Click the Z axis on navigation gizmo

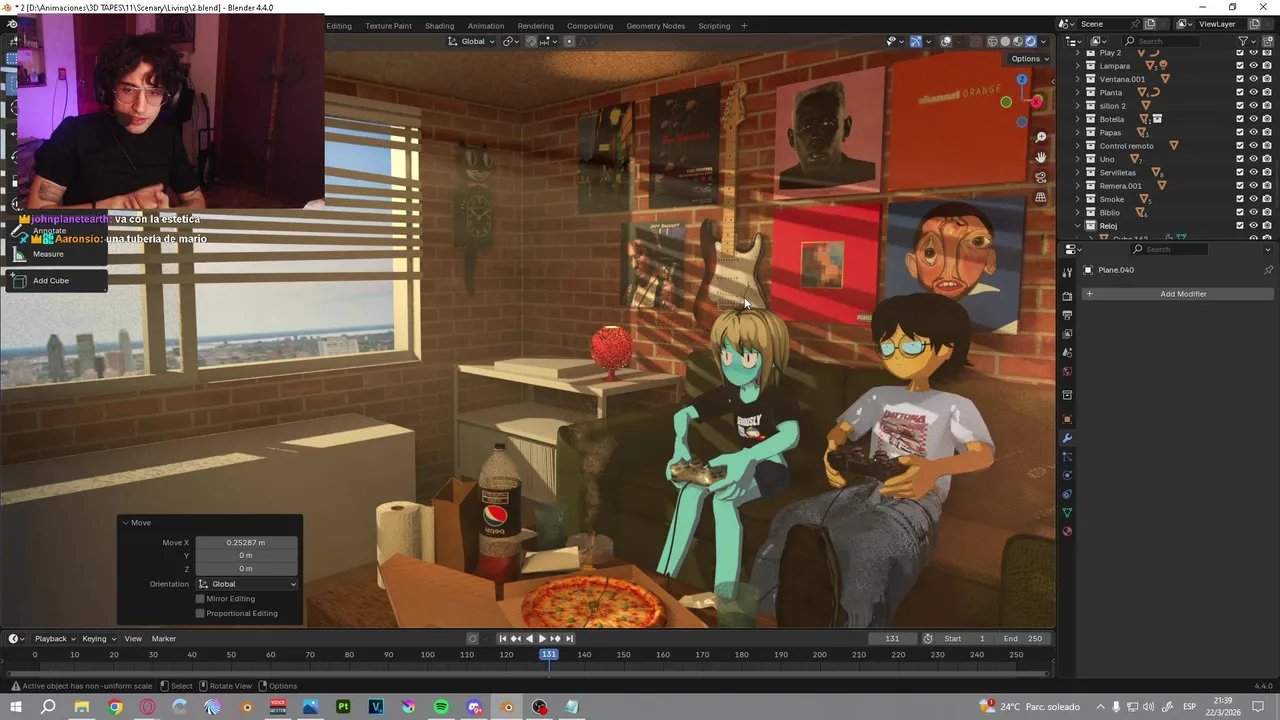1021,79
